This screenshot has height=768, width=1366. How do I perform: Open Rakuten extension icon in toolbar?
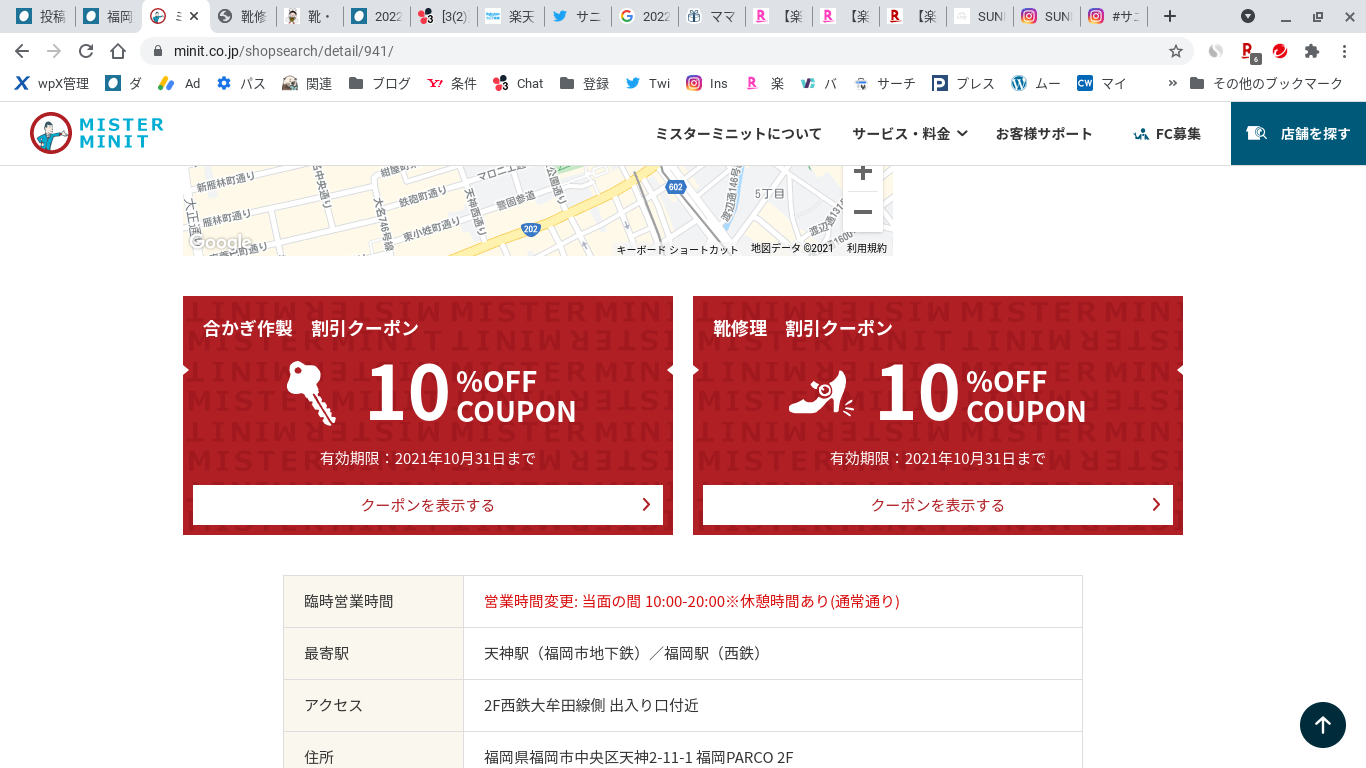coord(1248,51)
